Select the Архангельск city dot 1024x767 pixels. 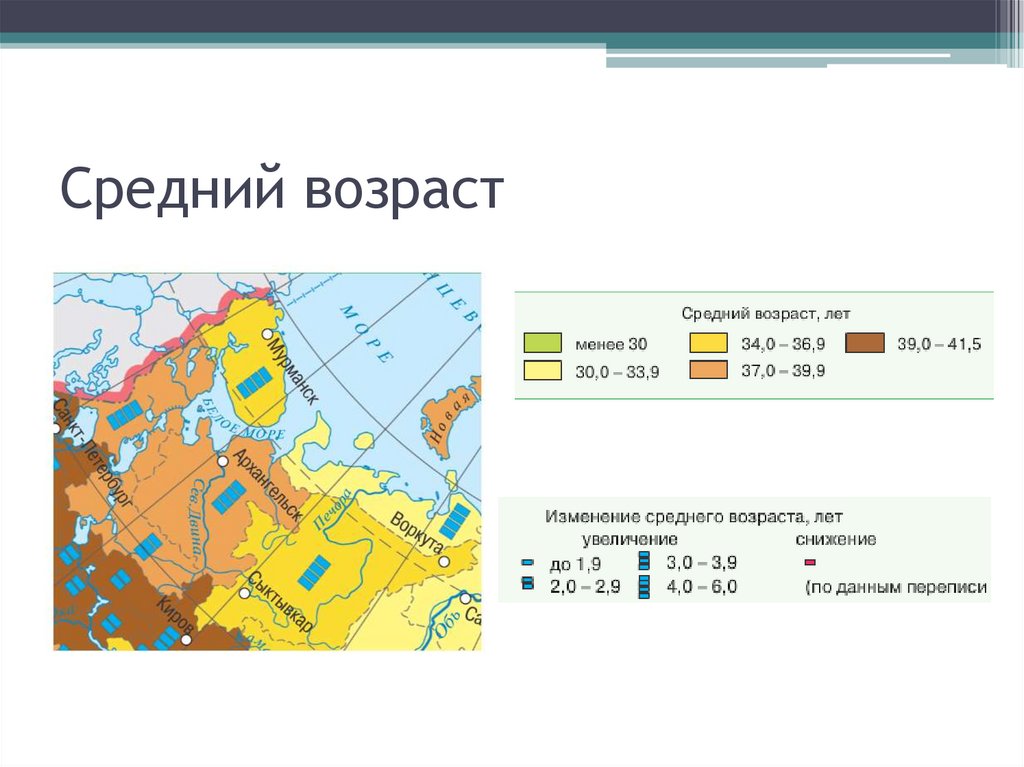click(x=222, y=461)
